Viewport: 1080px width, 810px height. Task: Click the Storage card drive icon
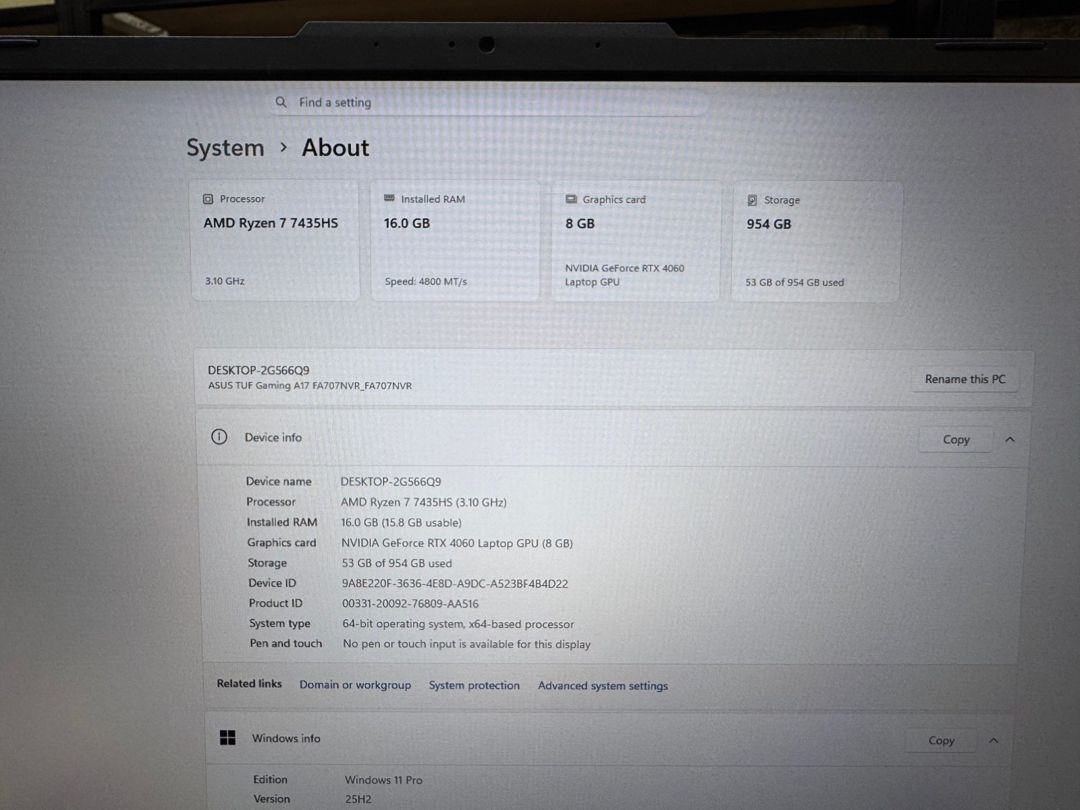click(x=752, y=200)
